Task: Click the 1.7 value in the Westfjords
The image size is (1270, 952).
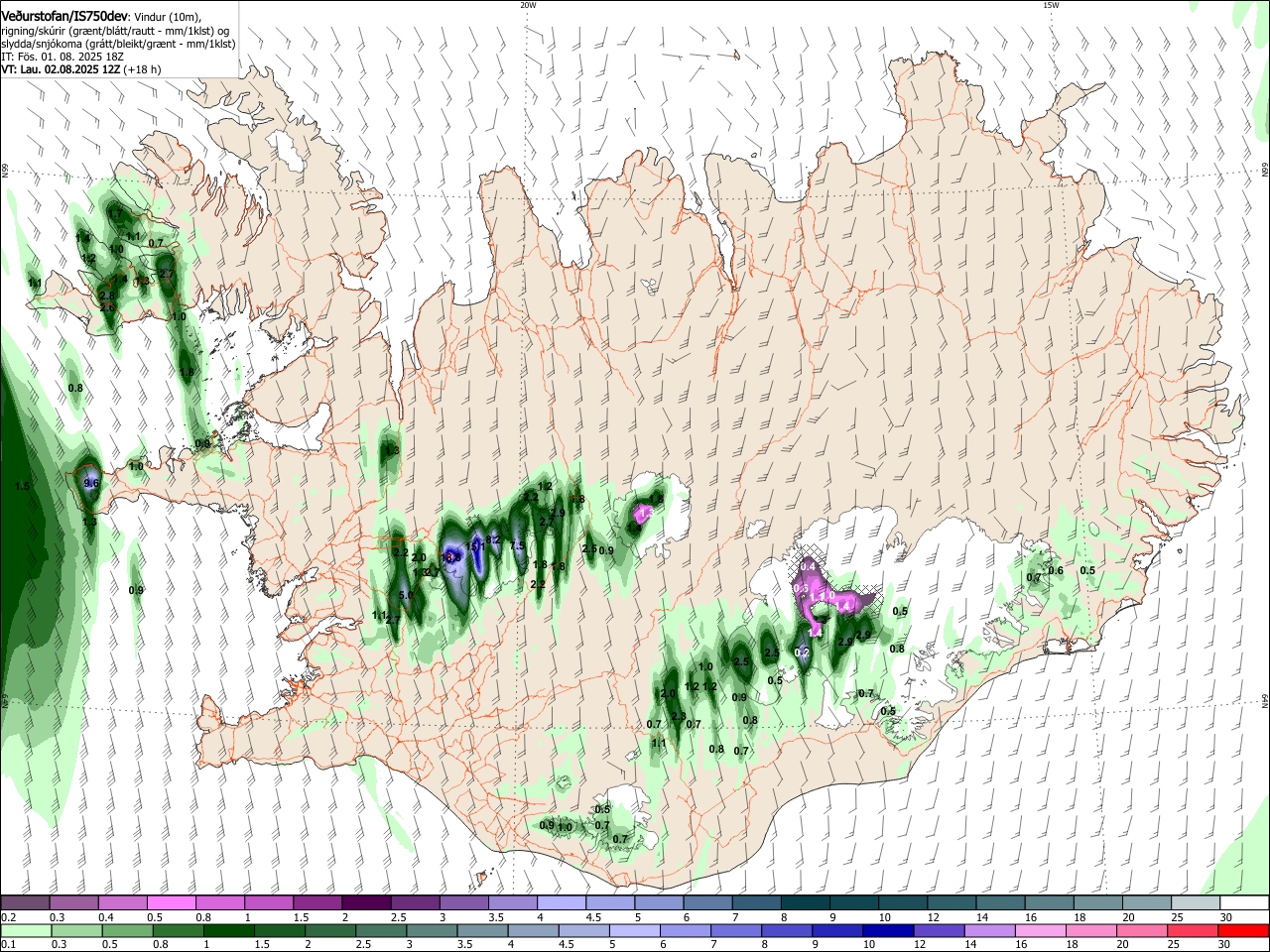Action: (x=115, y=213)
